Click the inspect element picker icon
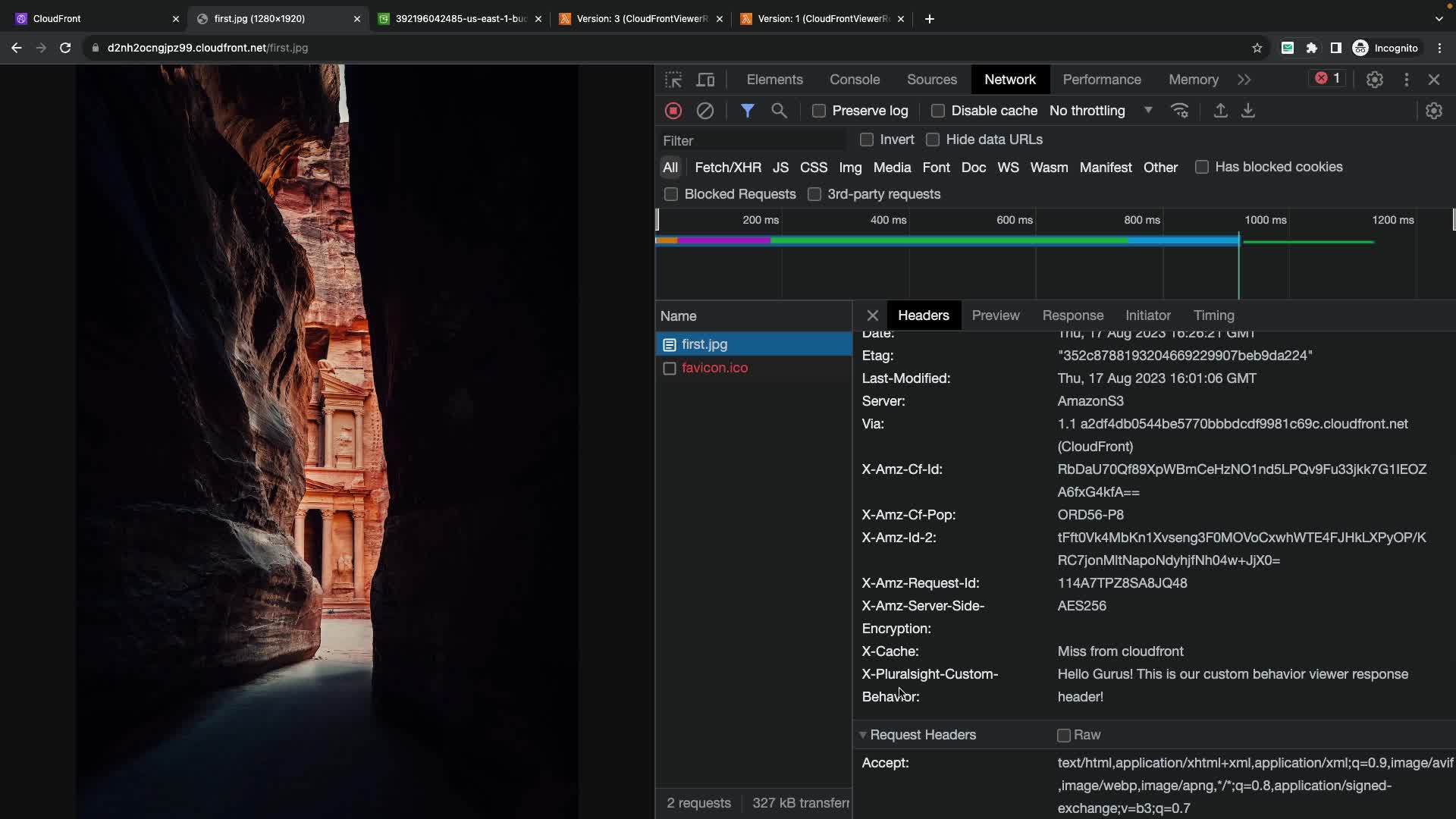Screen dimensions: 1456x819 point(673,80)
